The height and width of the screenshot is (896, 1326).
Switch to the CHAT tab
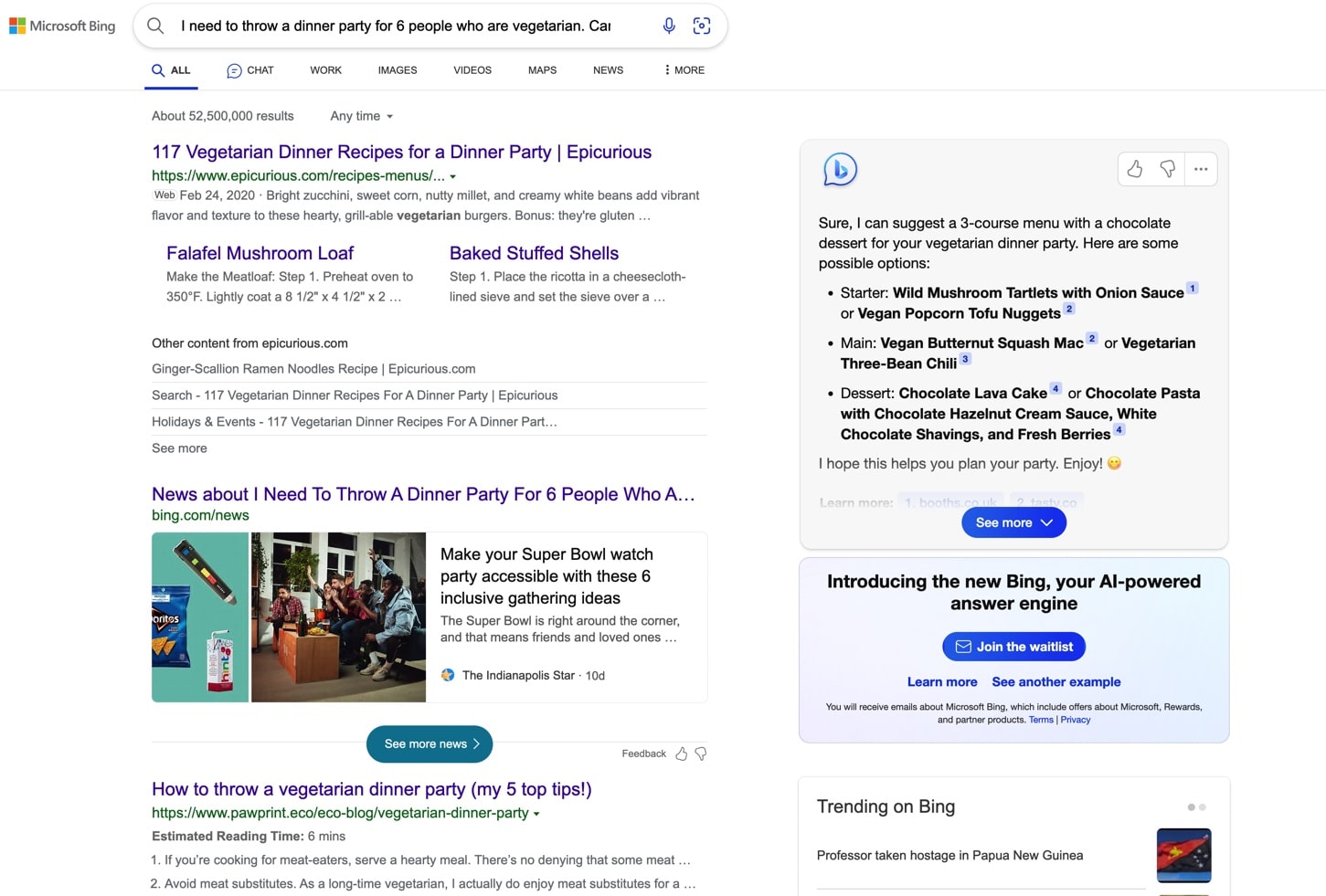[x=250, y=70]
